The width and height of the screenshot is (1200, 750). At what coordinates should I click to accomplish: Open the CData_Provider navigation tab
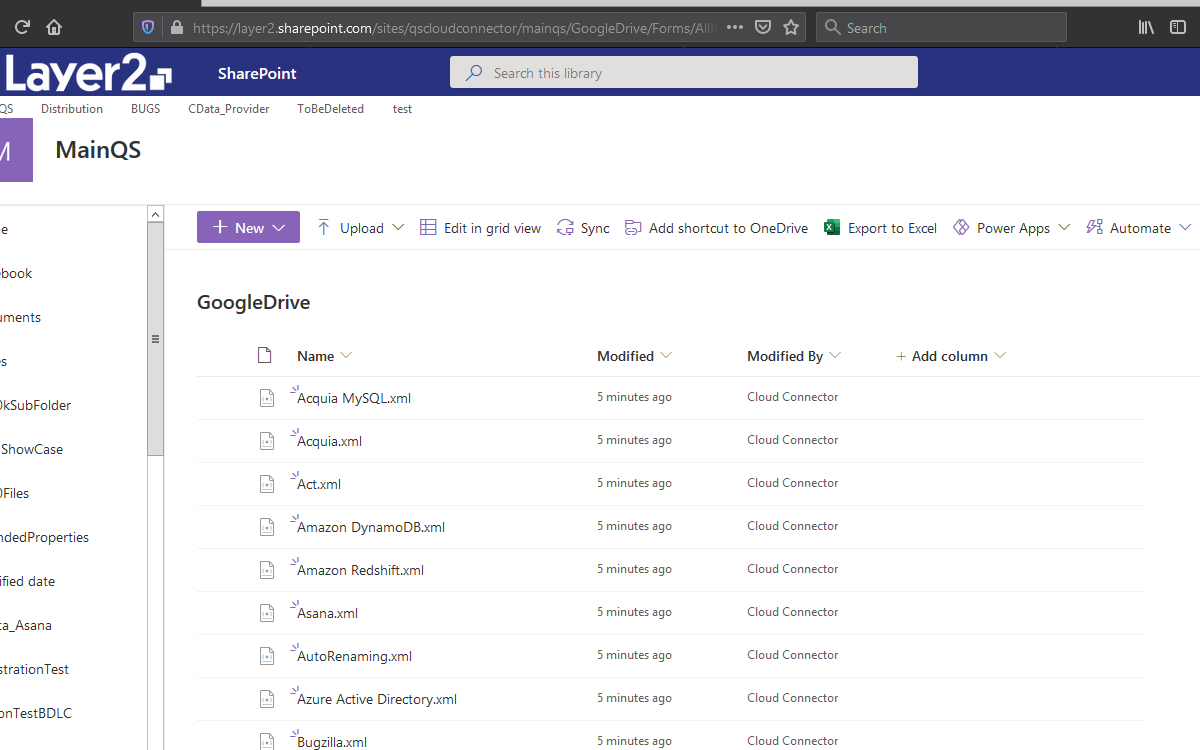coord(229,109)
